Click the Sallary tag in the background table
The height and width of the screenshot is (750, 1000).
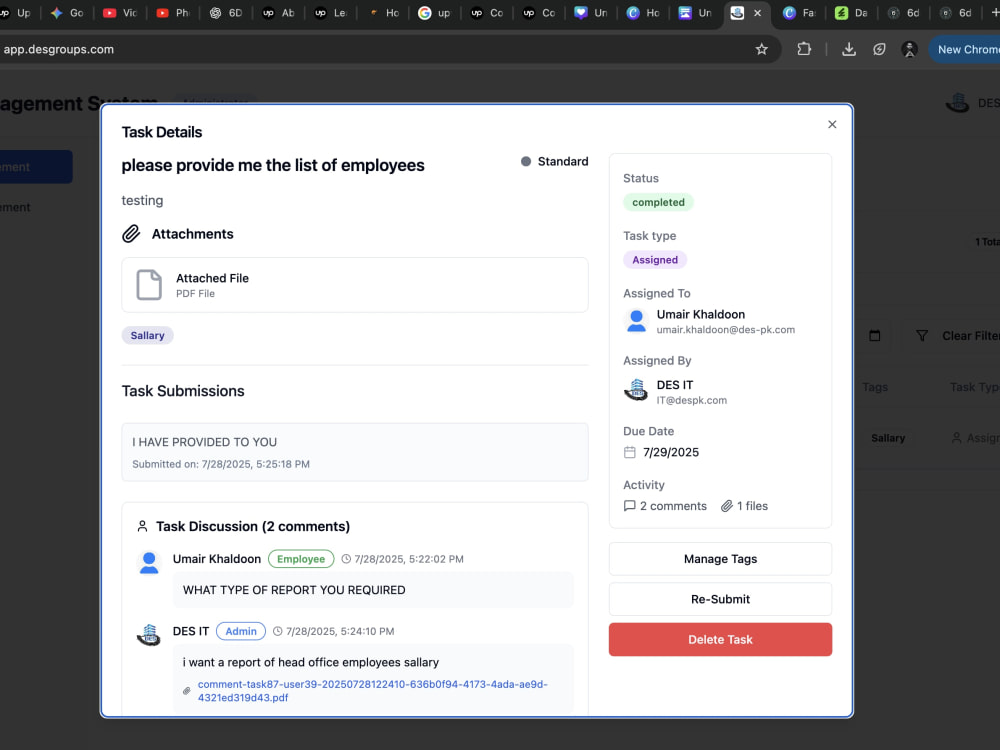point(888,438)
